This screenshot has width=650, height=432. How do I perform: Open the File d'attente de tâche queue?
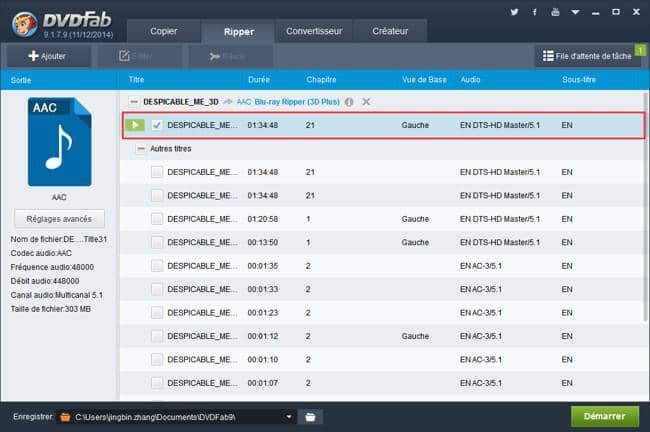(587, 56)
